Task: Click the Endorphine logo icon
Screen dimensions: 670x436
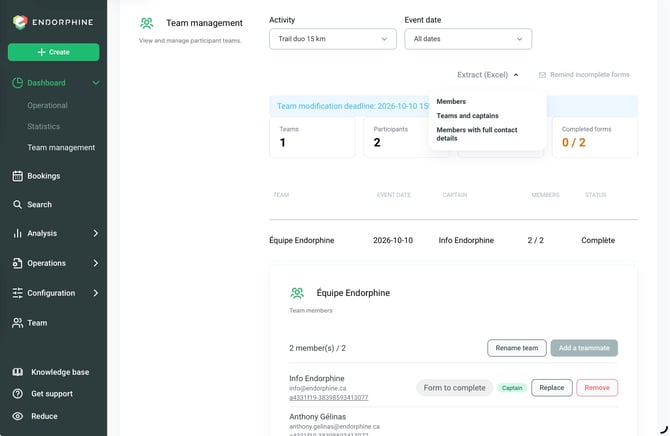Action: tap(20, 22)
